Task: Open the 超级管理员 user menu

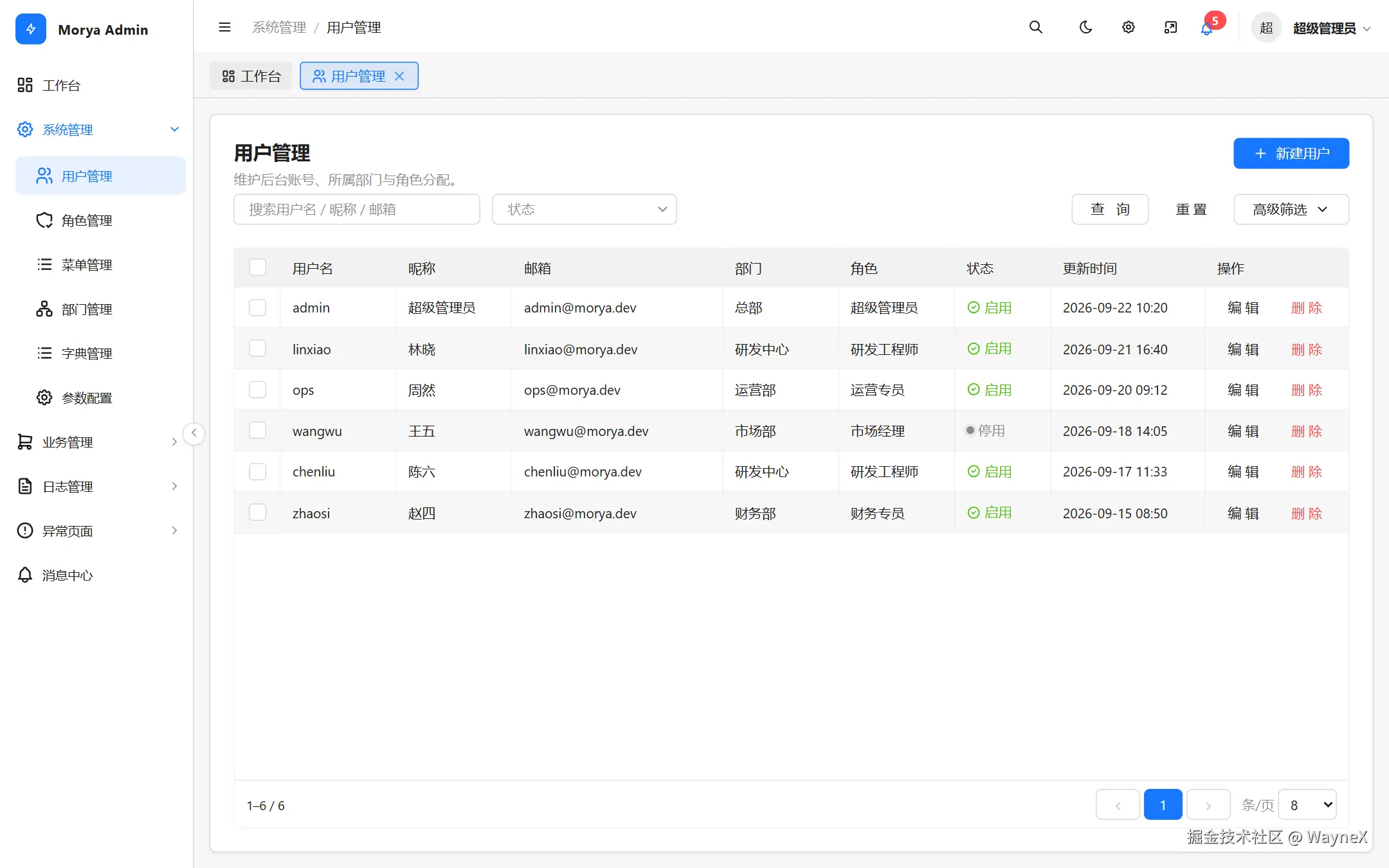Action: (x=1331, y=28)
